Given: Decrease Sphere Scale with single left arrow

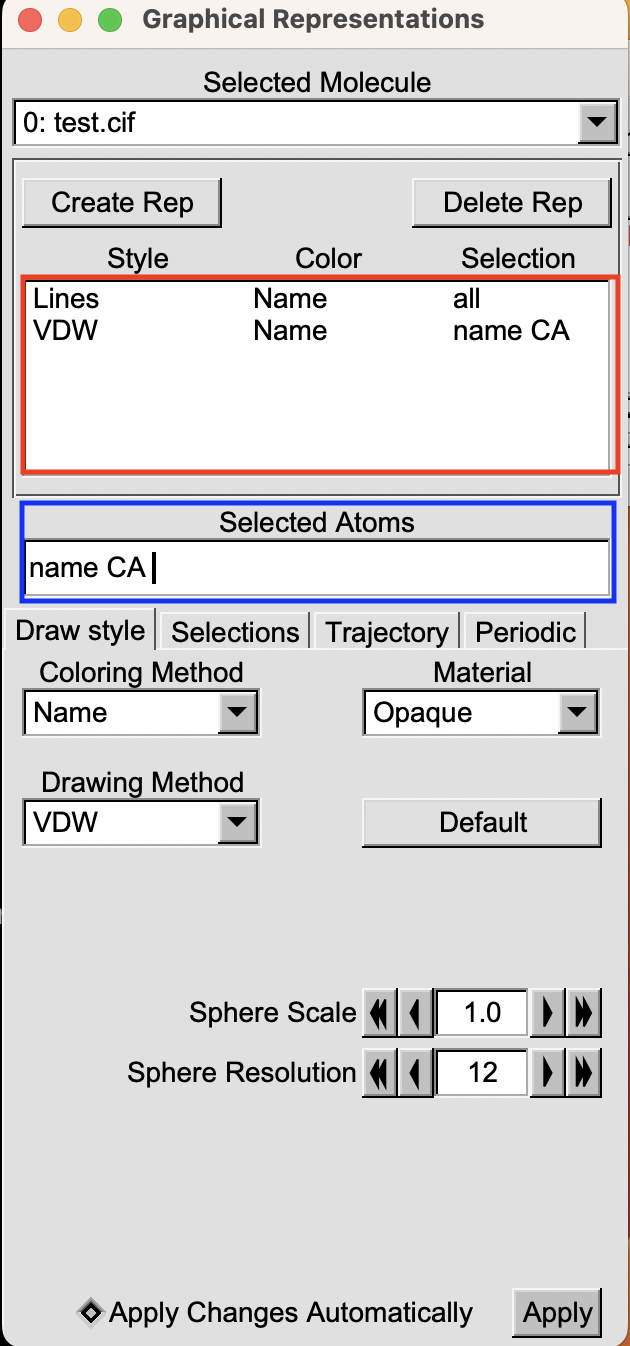Looking at the screenshot, I should (412, 1013).
